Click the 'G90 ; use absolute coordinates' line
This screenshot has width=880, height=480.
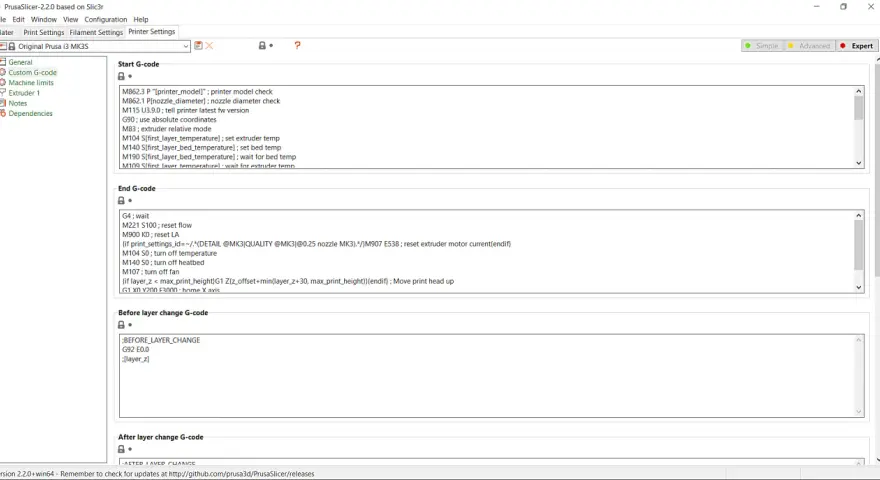[169, 120]
